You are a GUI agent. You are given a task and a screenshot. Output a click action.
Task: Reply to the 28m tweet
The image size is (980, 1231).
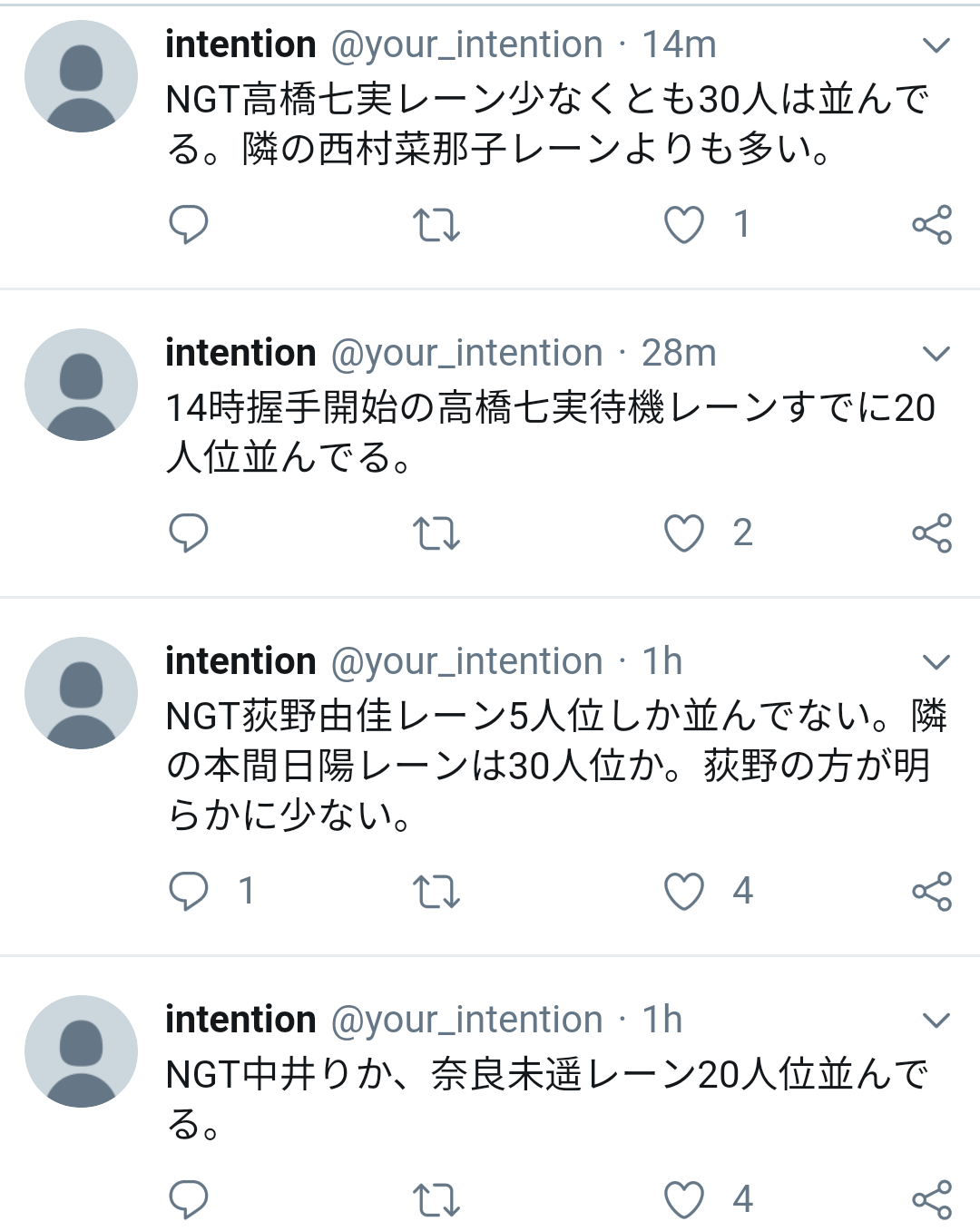189,532
